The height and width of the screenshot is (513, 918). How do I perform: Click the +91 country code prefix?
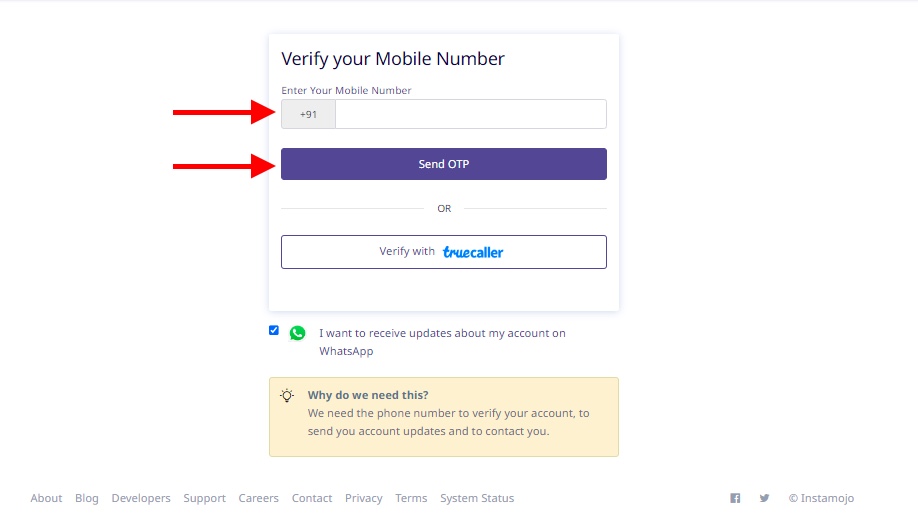[x=309, y=114]
